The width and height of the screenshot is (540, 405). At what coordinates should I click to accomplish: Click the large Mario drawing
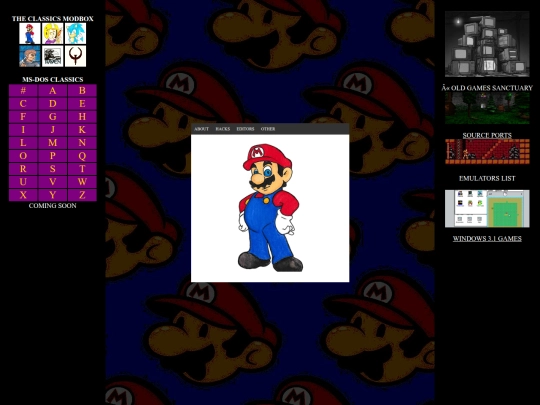[270, 208]
